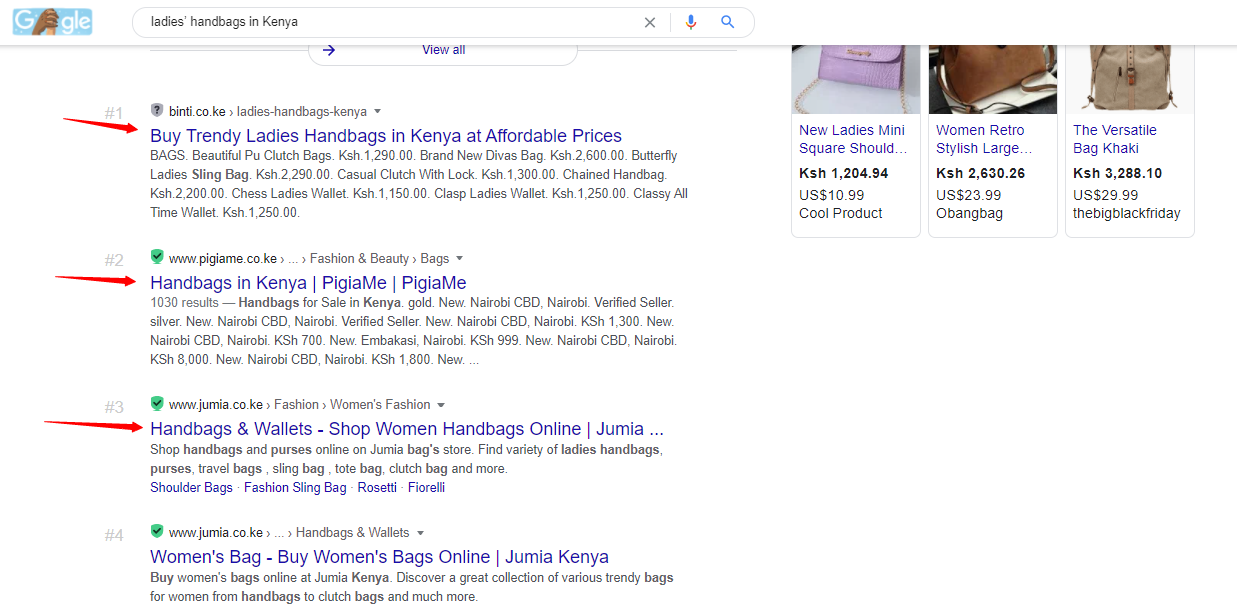Click the Ksh 1,204.94 price

point(844,173)
